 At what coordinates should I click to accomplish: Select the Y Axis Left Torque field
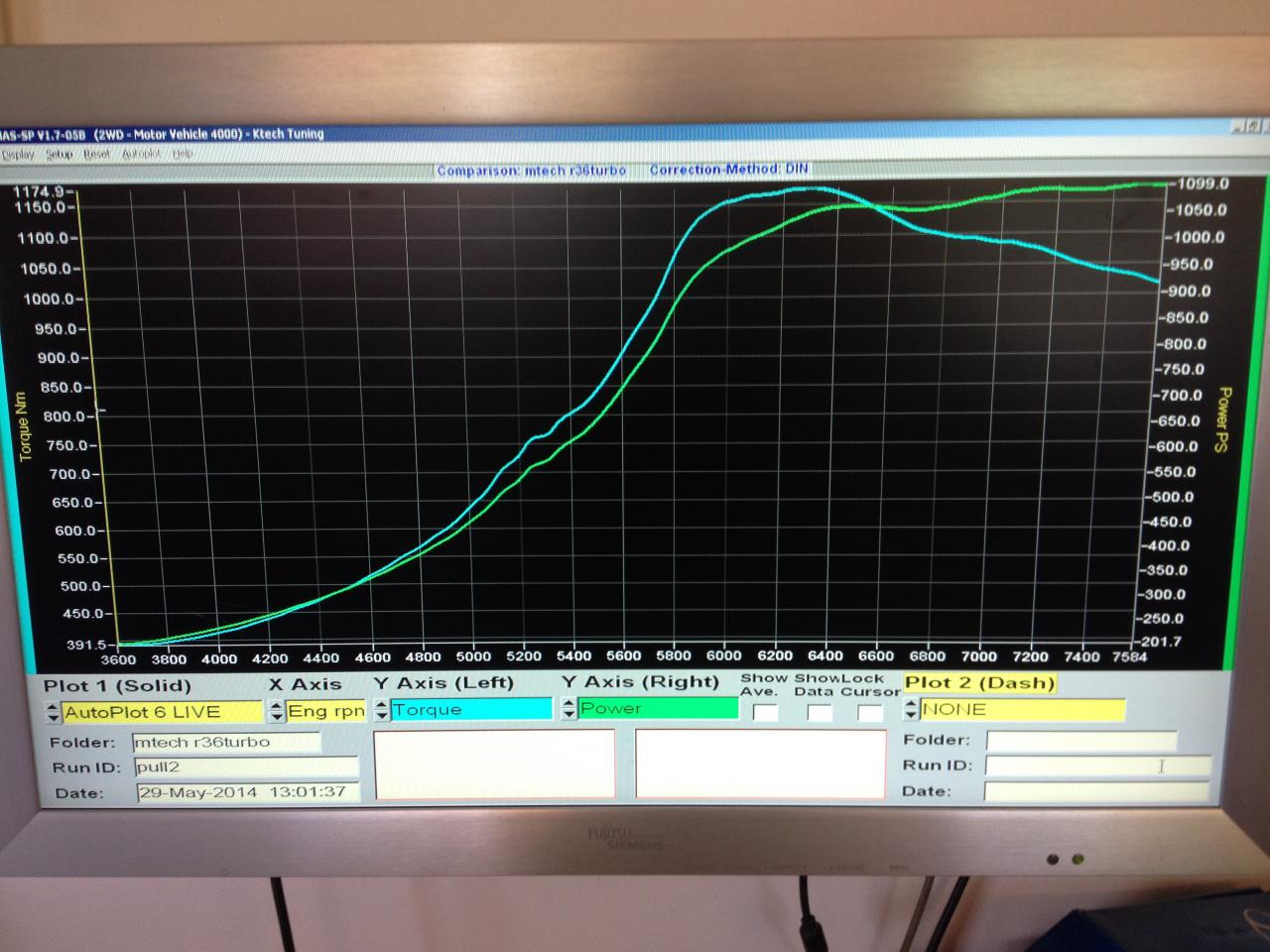coord(471,709)
